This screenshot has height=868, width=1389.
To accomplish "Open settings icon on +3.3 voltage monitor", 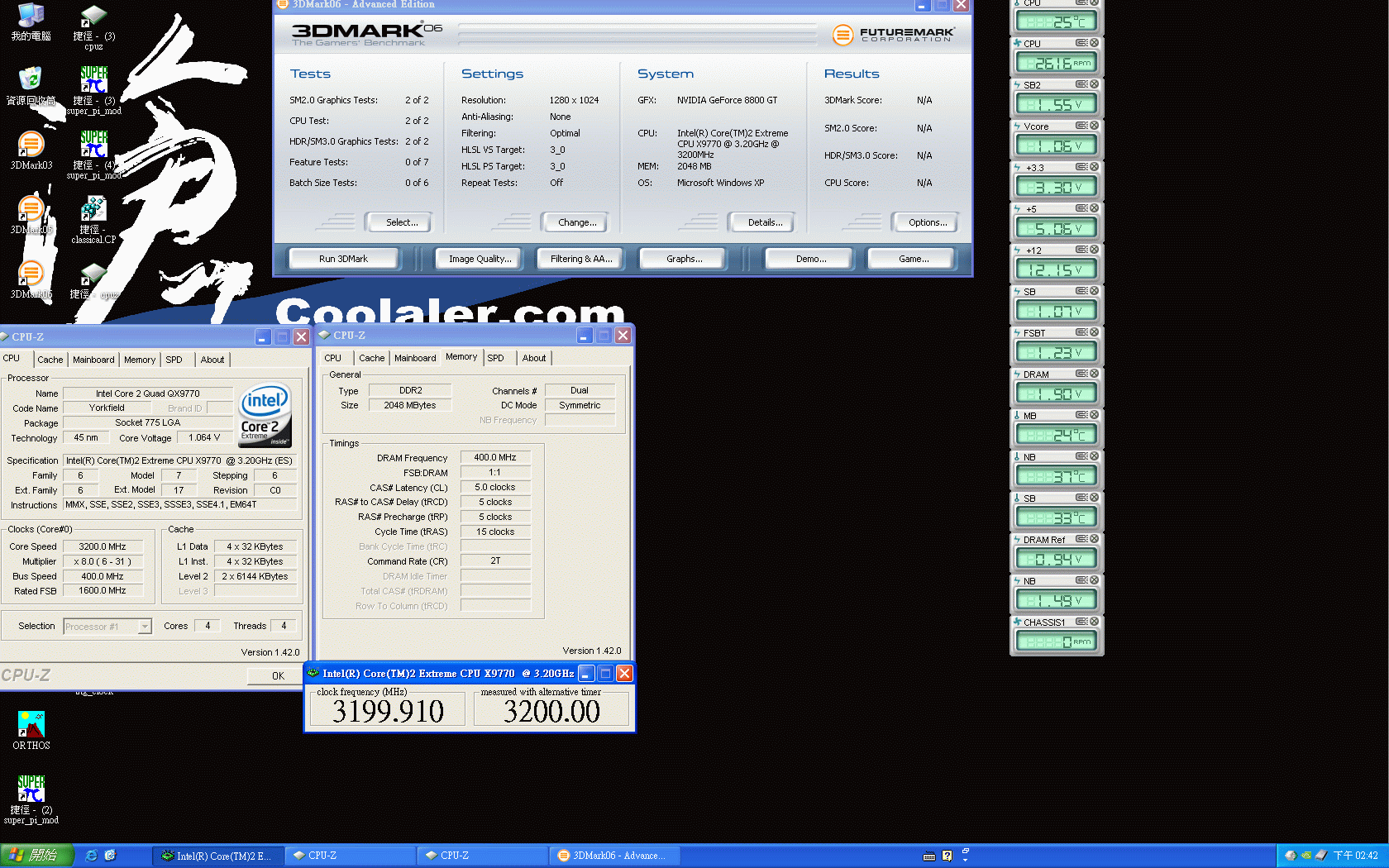I will 1081,167.
